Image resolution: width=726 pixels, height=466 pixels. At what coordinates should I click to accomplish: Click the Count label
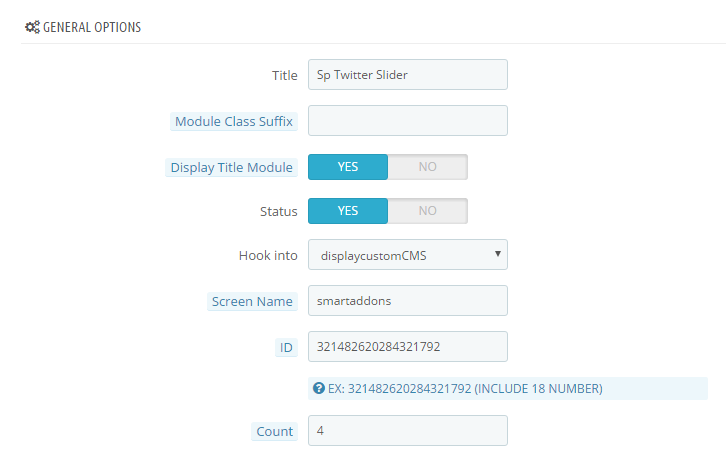[x=275, y=431]
